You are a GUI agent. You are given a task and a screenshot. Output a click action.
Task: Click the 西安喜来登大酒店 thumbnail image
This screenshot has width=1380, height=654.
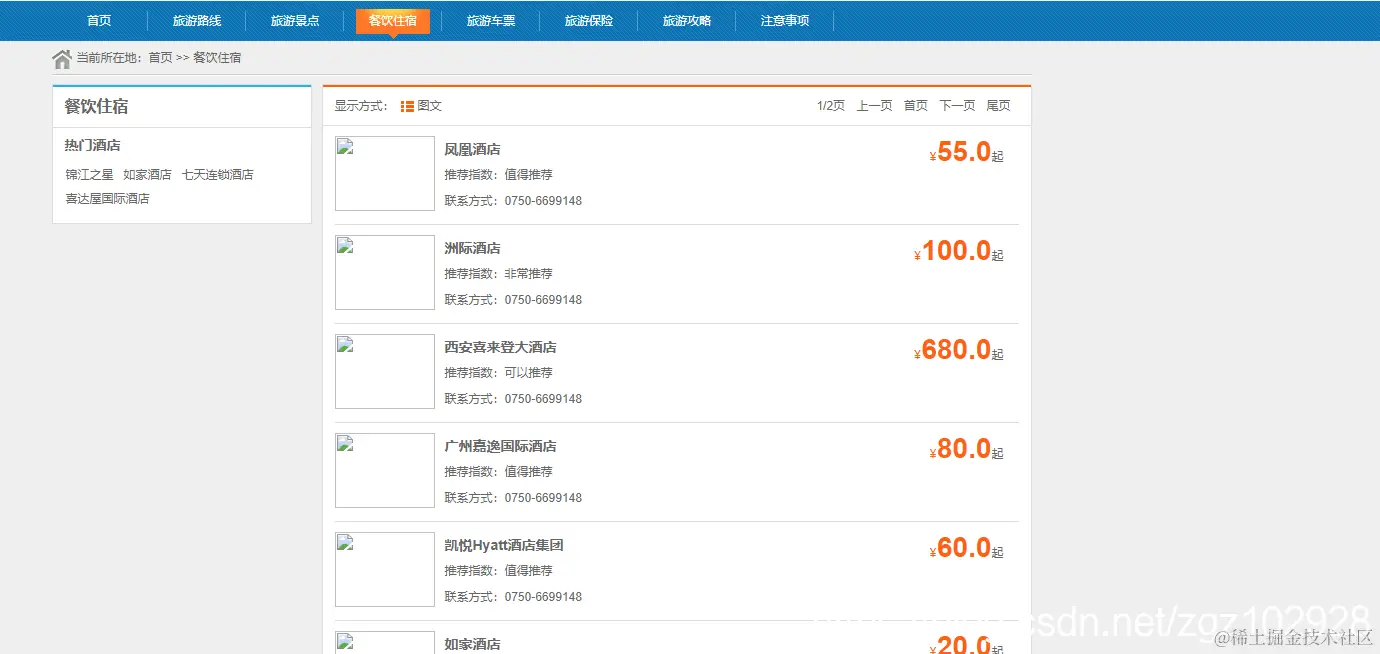pyautogui.click(x=385, y=372)
